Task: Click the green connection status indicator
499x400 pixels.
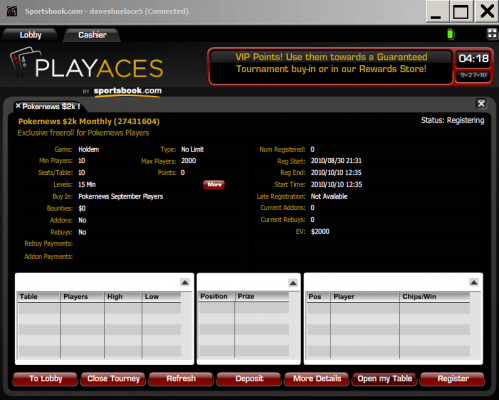Action: click(450, 34)
